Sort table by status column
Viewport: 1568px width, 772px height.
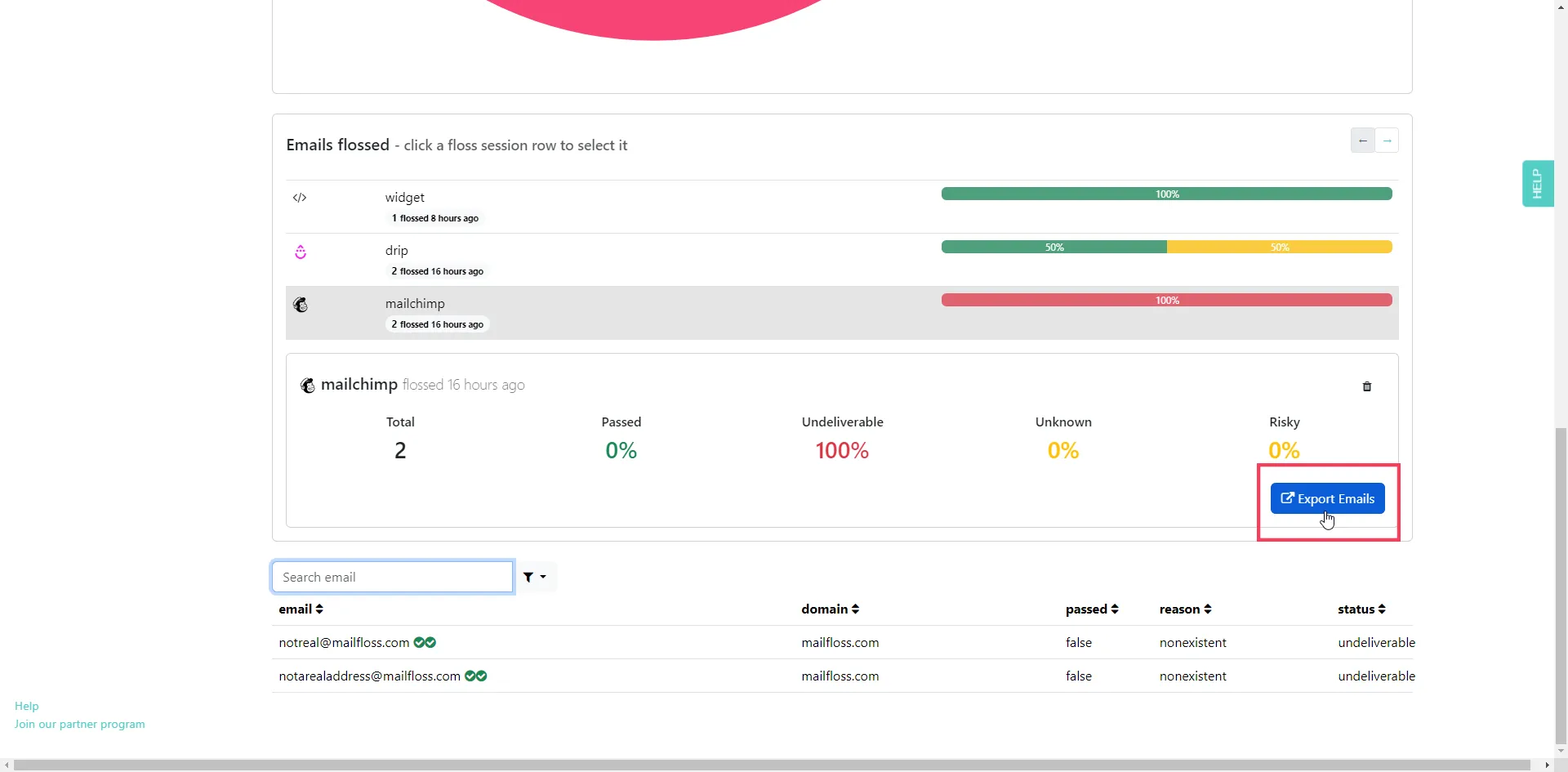pos(1362,609)
